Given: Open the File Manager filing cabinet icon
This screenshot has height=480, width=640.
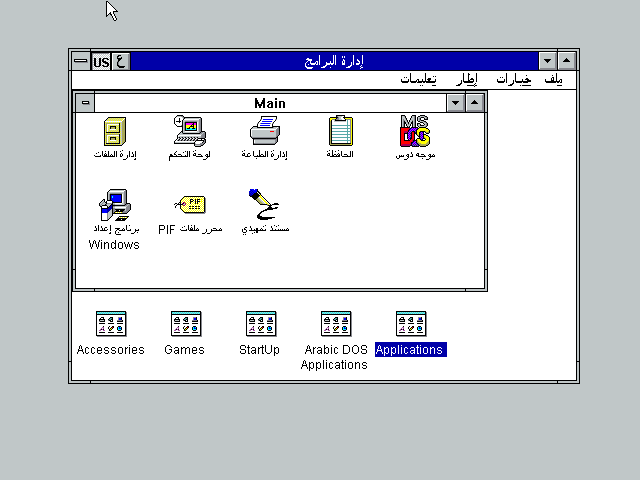Looking at the screenshot, I should click(x=115, y=131).
